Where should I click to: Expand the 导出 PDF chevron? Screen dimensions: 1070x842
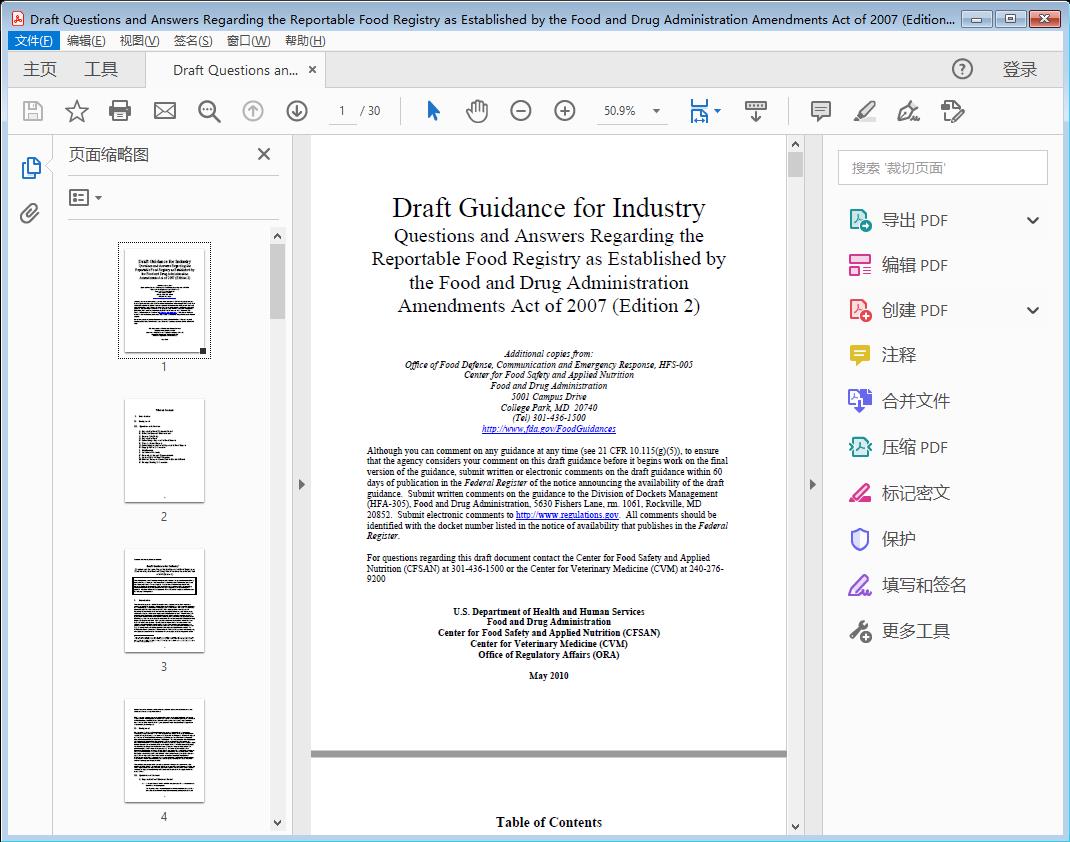[x=1032, y=219]
